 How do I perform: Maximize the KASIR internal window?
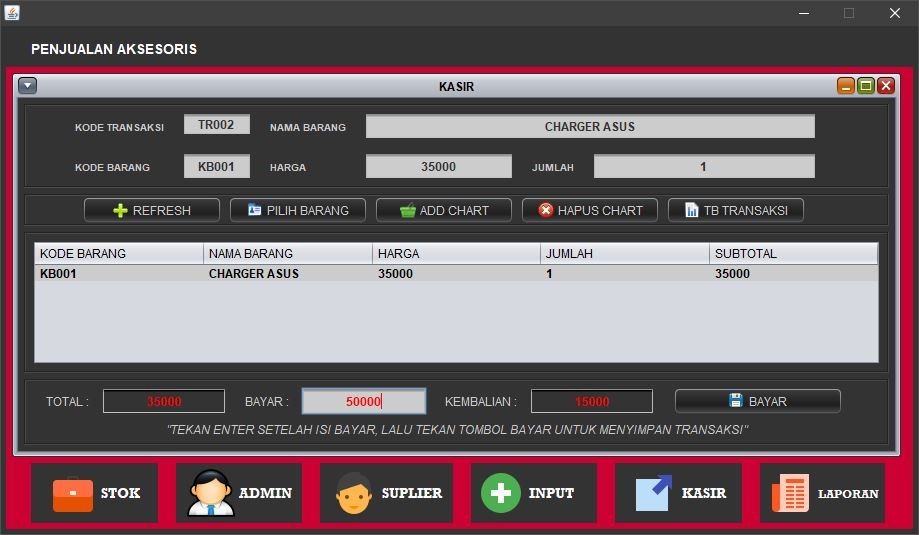[x=866, y=86]
